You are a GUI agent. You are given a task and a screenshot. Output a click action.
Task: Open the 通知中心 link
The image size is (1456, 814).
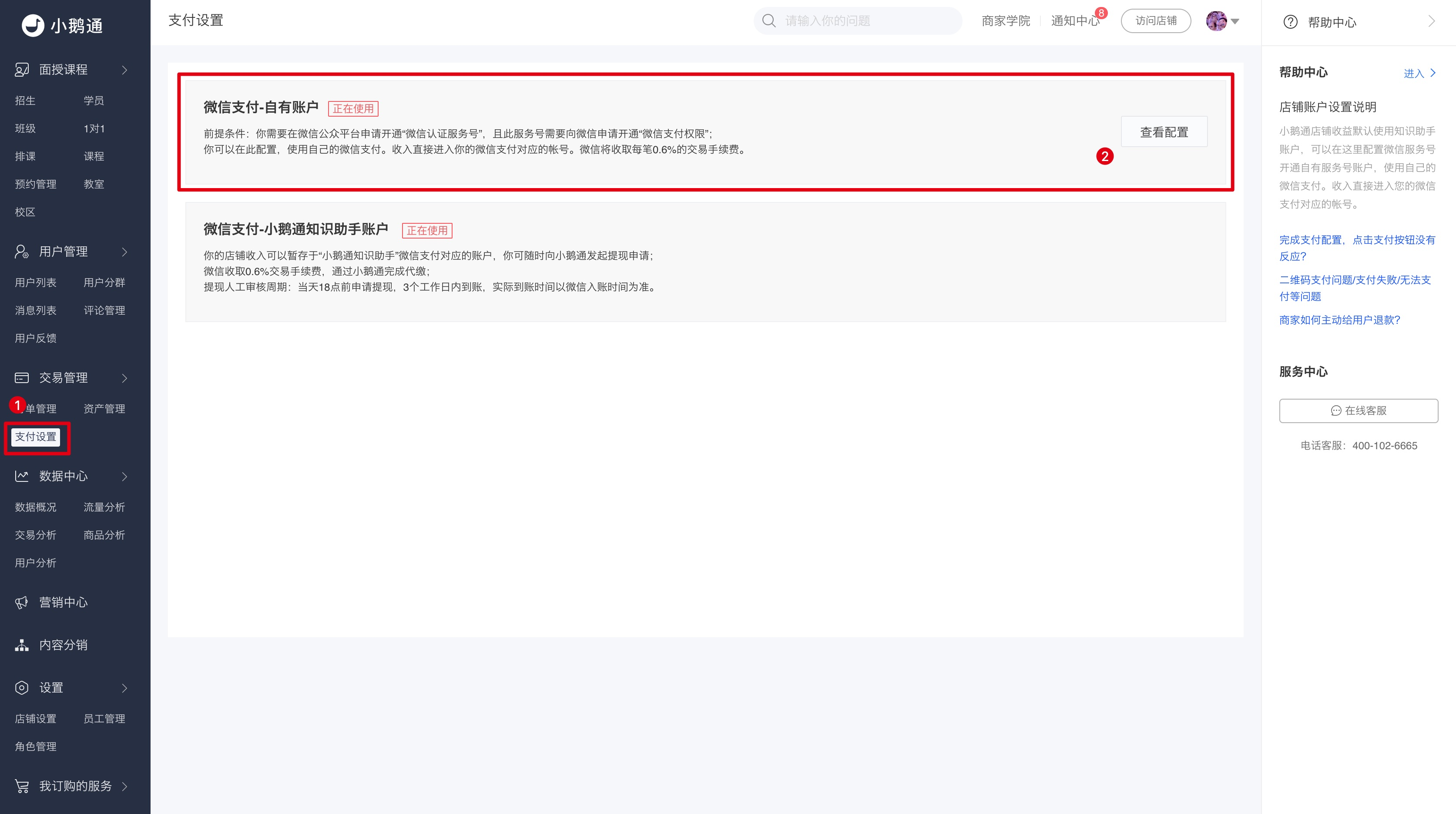1075,21
